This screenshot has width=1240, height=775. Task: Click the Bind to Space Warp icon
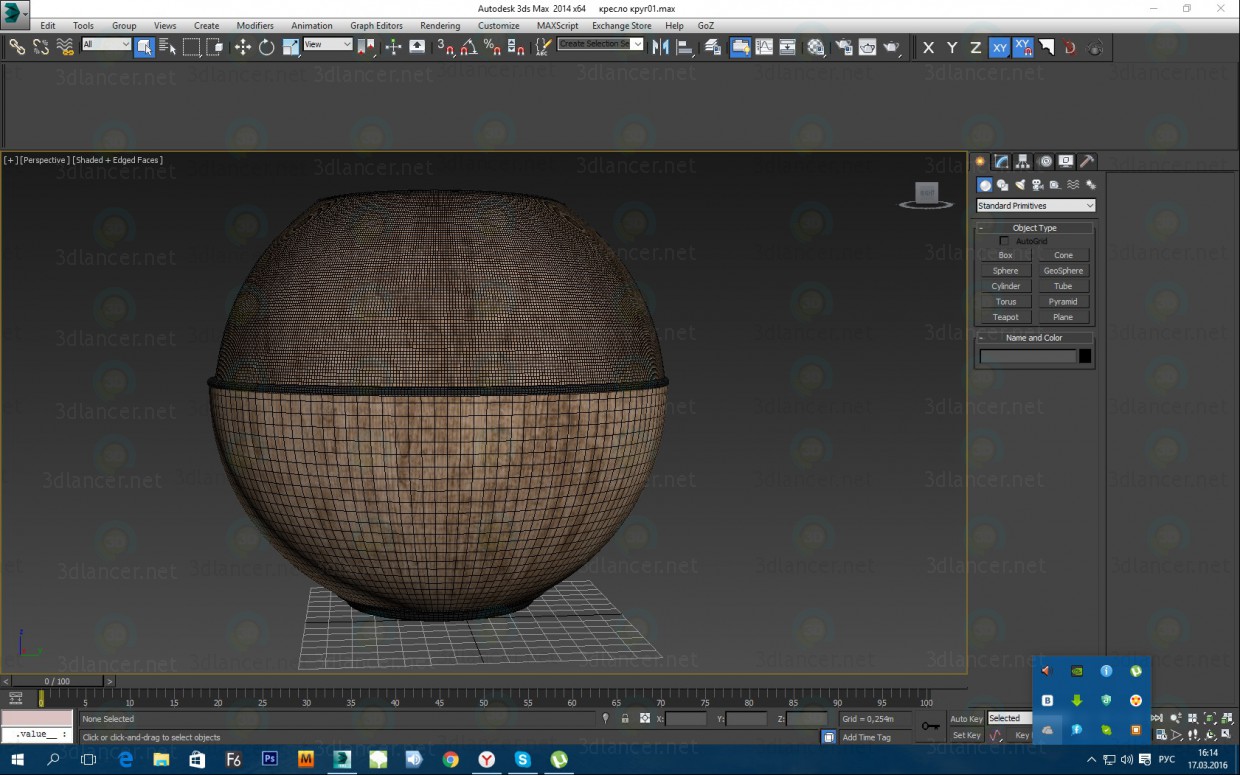coord(65,46)
